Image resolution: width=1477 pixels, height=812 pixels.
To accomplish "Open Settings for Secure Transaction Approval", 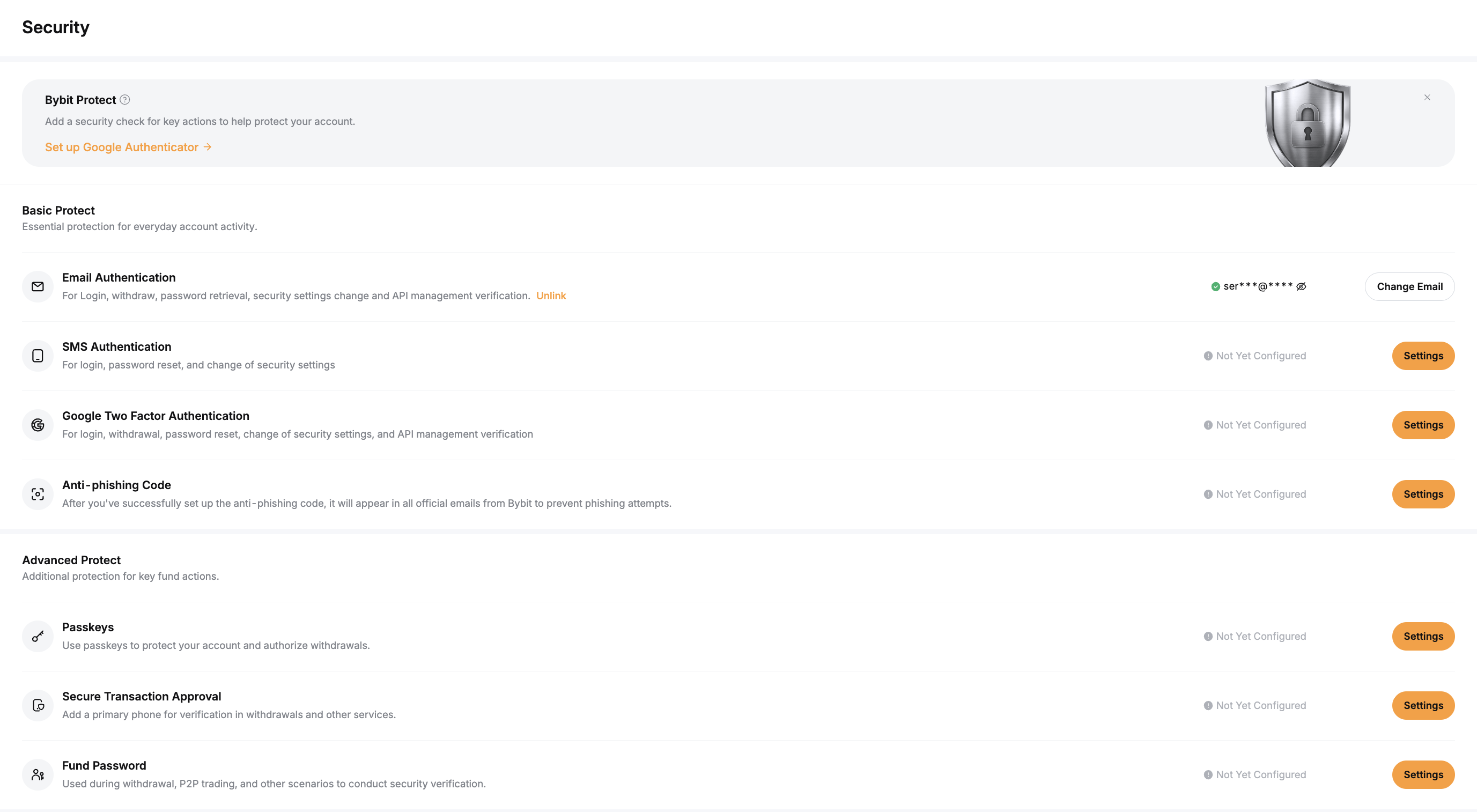I will [x=1423, y=705].
